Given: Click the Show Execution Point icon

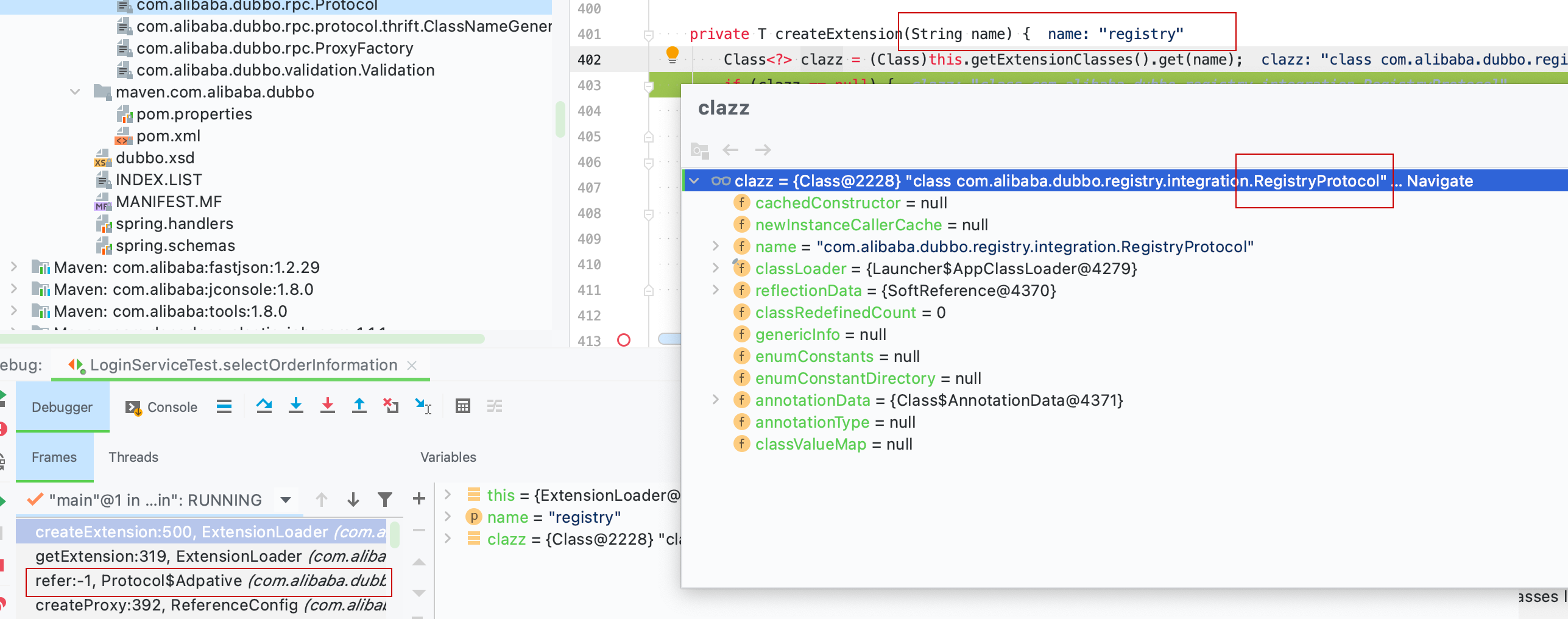Looking at the screenshot, I should [224, 406].
